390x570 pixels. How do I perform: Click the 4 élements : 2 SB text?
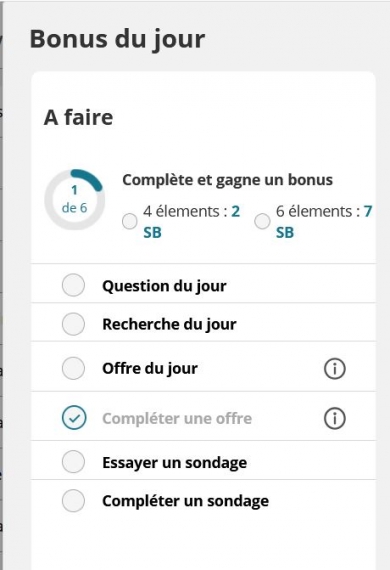point(192,221)
